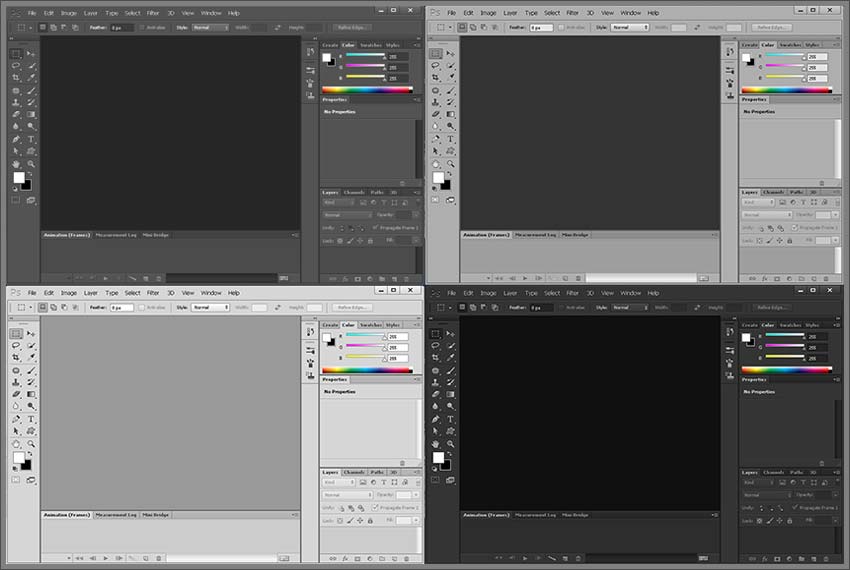
Task: Switch to Mini Bridge tab in dark-gray window
Action: (156, 235)
